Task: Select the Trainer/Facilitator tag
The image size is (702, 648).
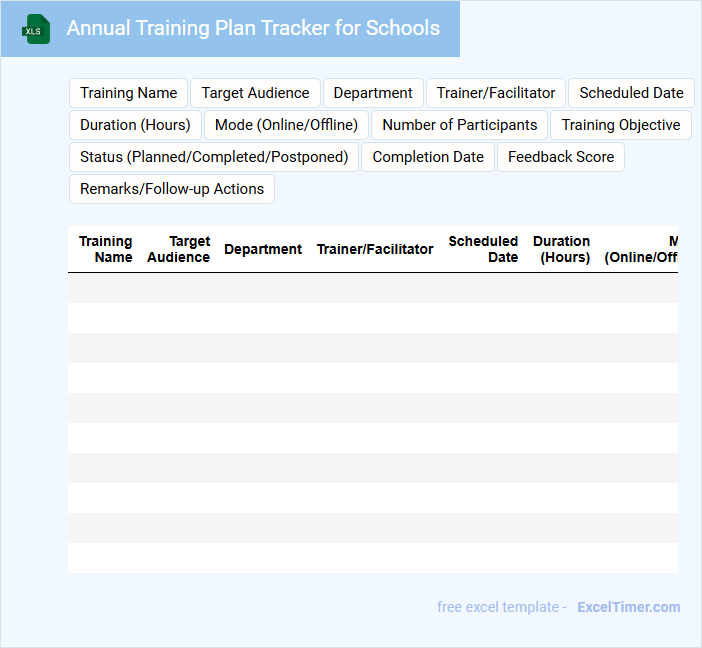Action: [x=496, y=93]
